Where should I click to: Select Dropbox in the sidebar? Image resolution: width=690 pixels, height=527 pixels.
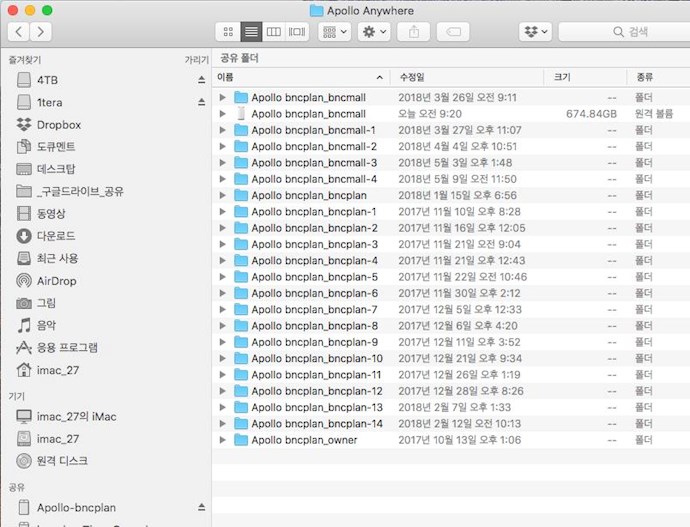58,125
